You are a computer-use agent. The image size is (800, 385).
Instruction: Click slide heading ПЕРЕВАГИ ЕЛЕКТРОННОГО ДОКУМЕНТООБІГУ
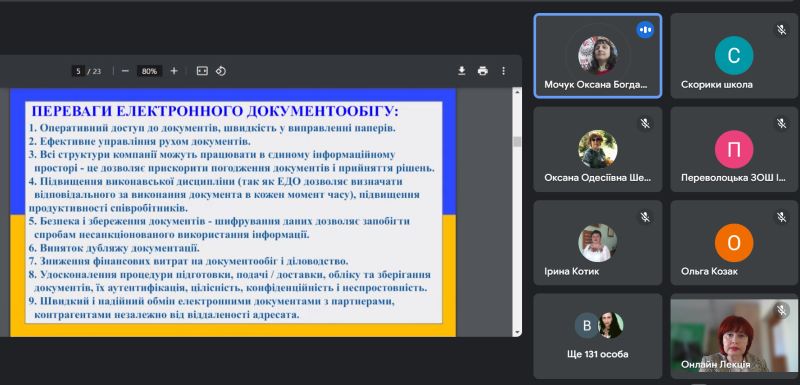coord(215,112)
